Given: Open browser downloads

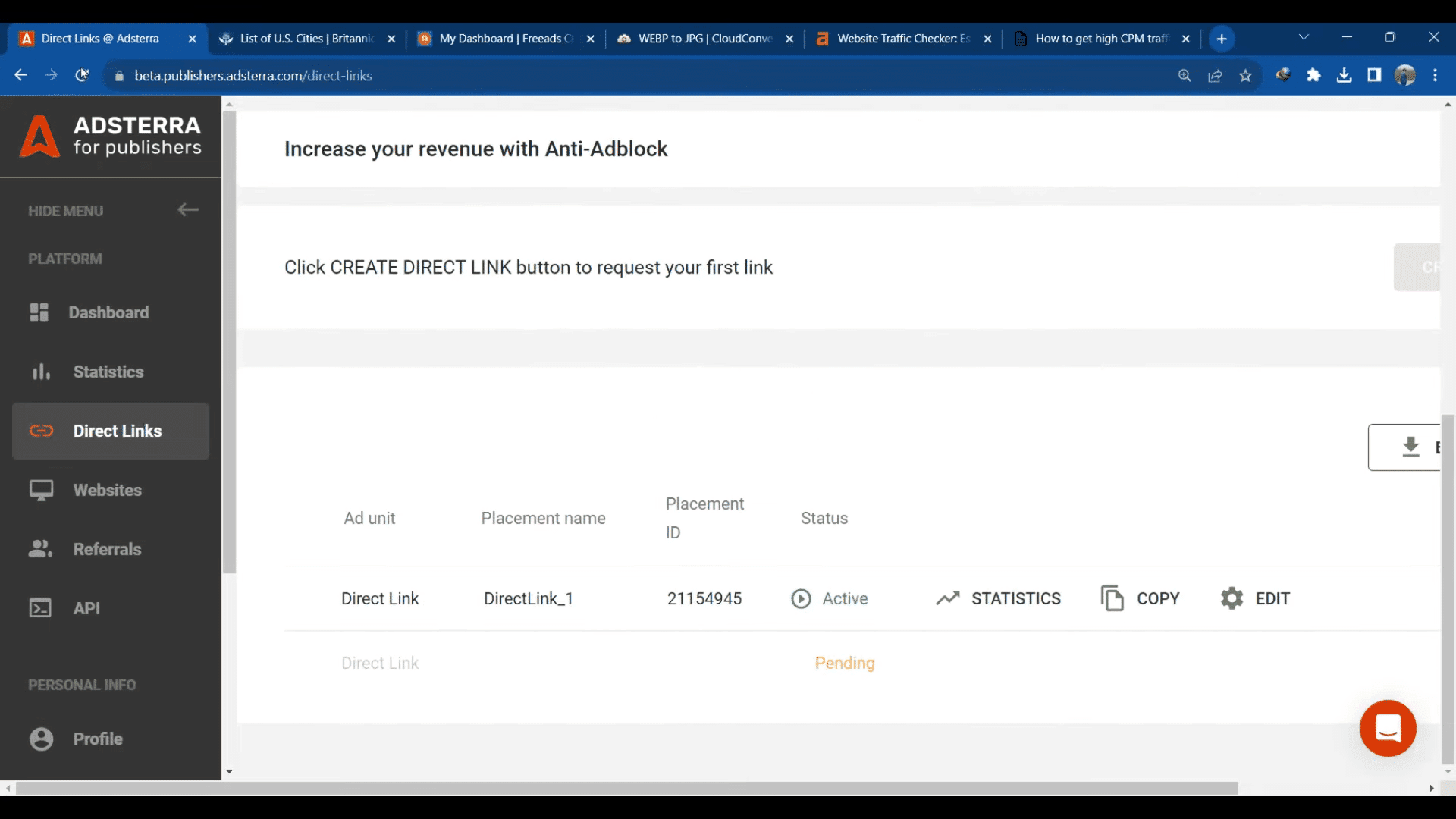Looking at the screenshot, I should tap(1344, 75).
